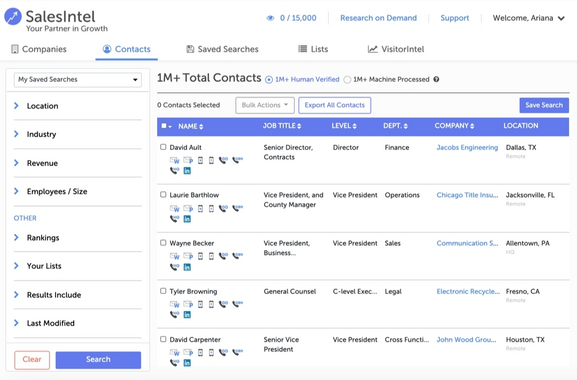Open the Jacobs Engineering company link

[x=467, y=148]
